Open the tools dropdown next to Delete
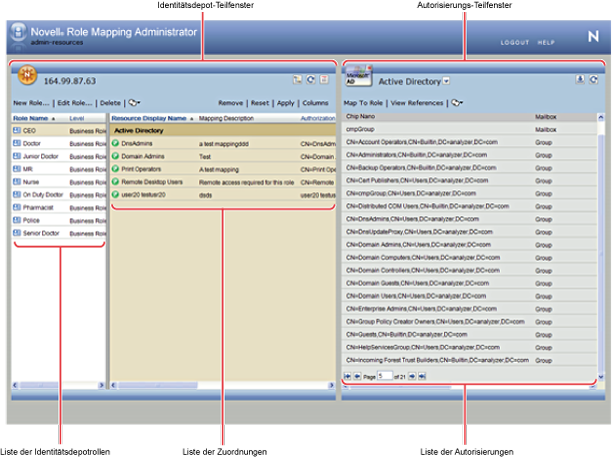Image resolution: width=612 pixels, height=457 pixels. click(134, 103)
